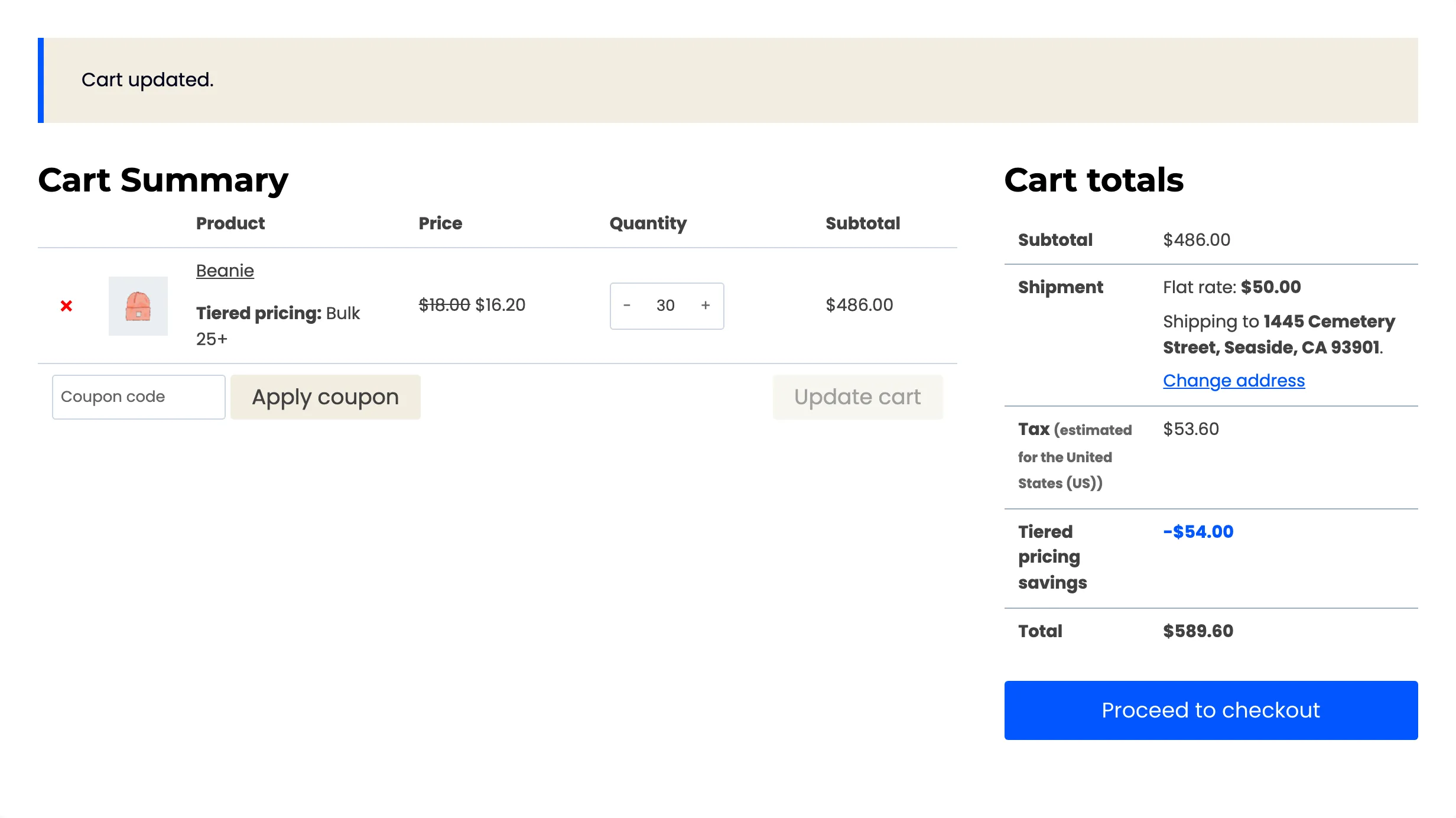Select the struck-through $18.00 original price

444,305
